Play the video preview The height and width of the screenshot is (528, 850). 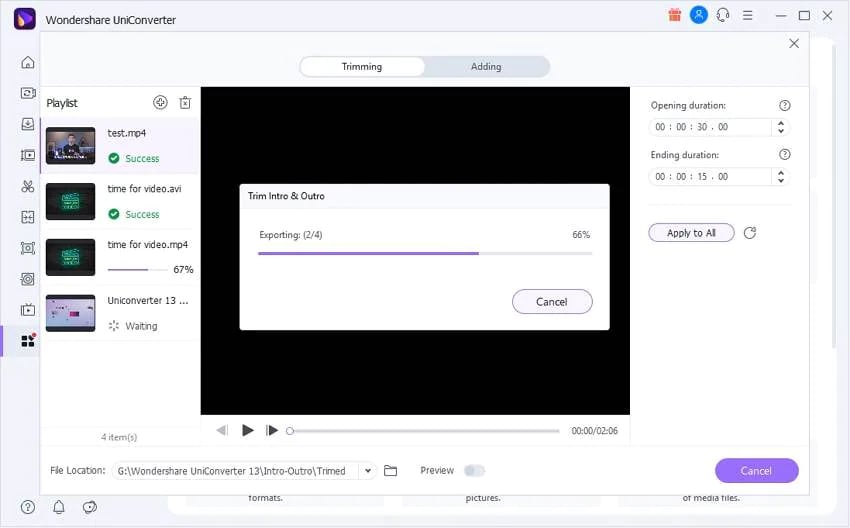248,430
